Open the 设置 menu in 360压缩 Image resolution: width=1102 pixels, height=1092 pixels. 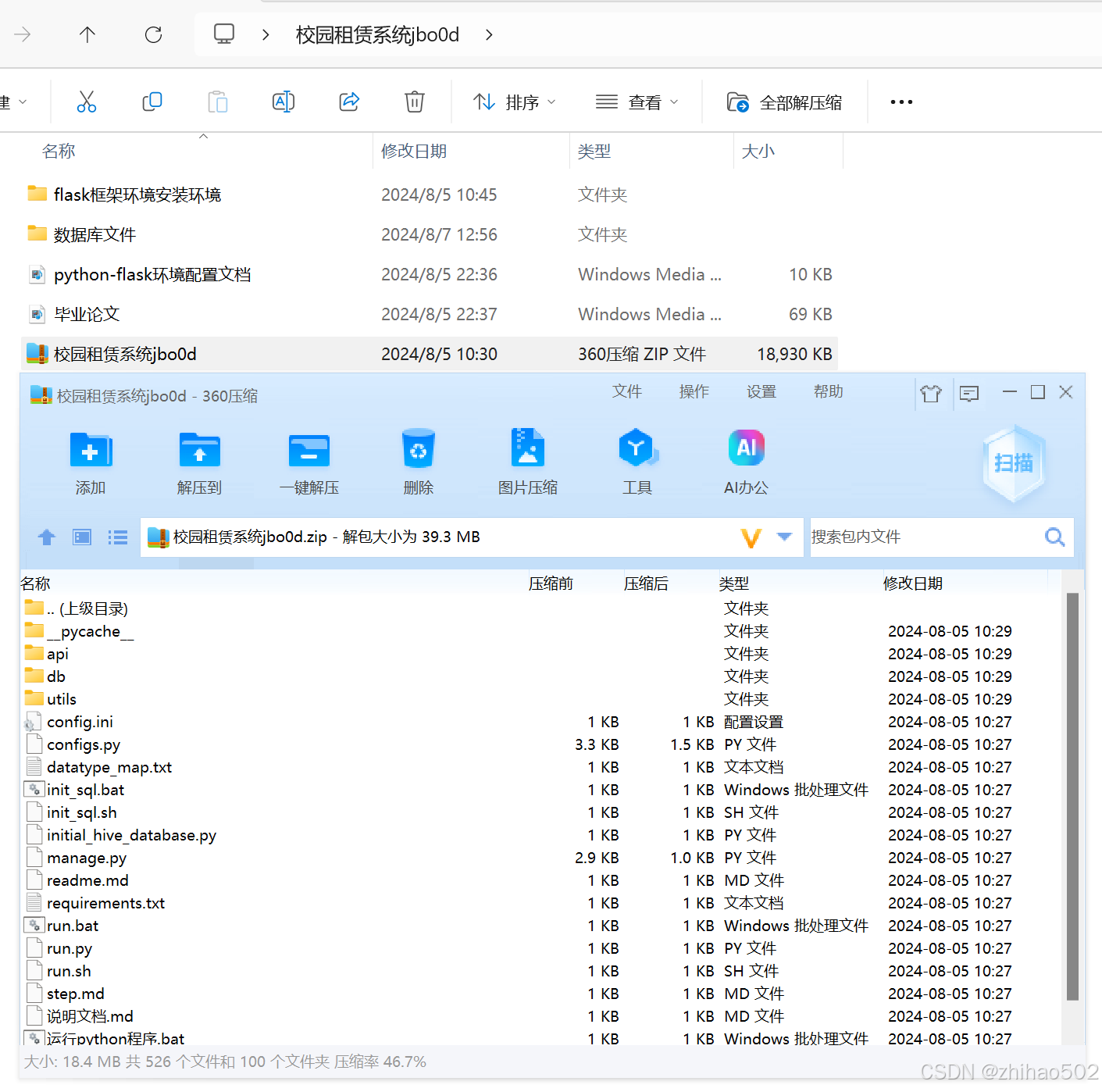pos(761,391)
